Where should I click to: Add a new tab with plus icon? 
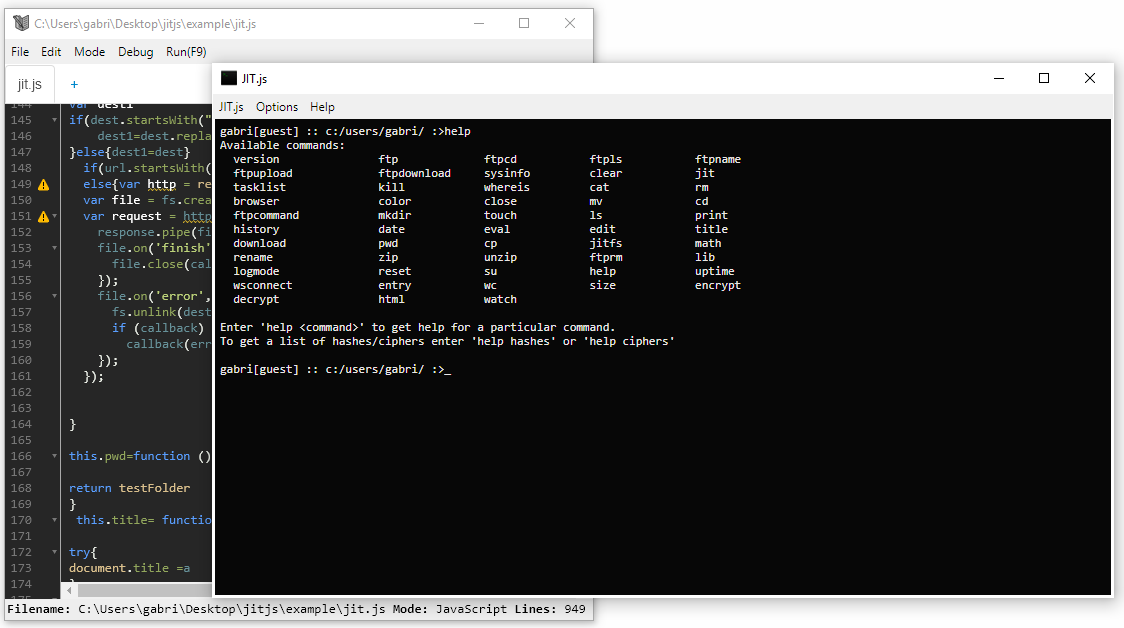click(74, 85)
